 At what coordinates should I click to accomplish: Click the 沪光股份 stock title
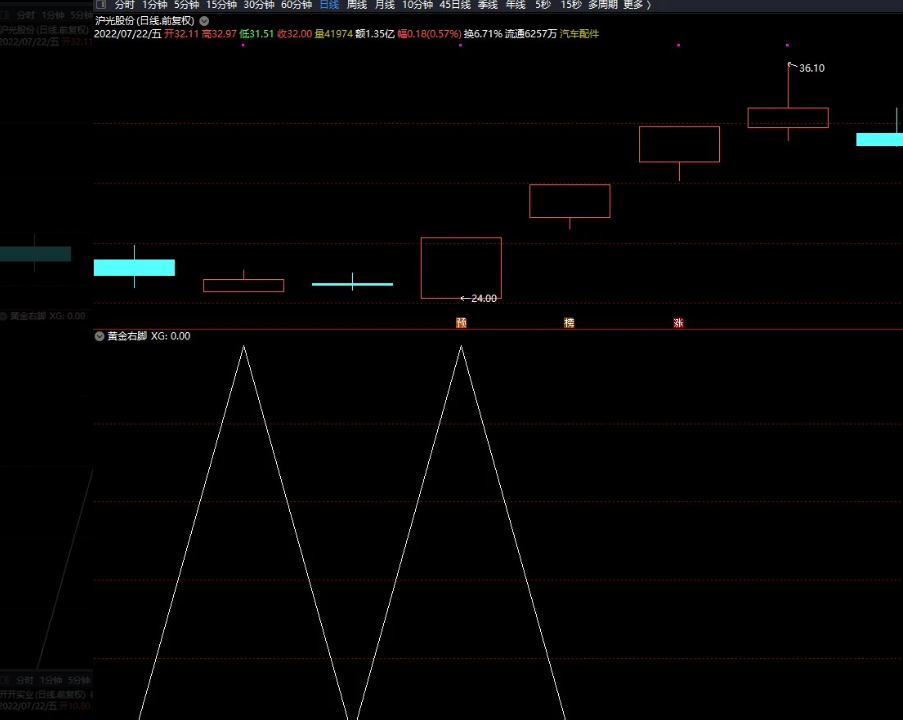click(x=114, y=20)
